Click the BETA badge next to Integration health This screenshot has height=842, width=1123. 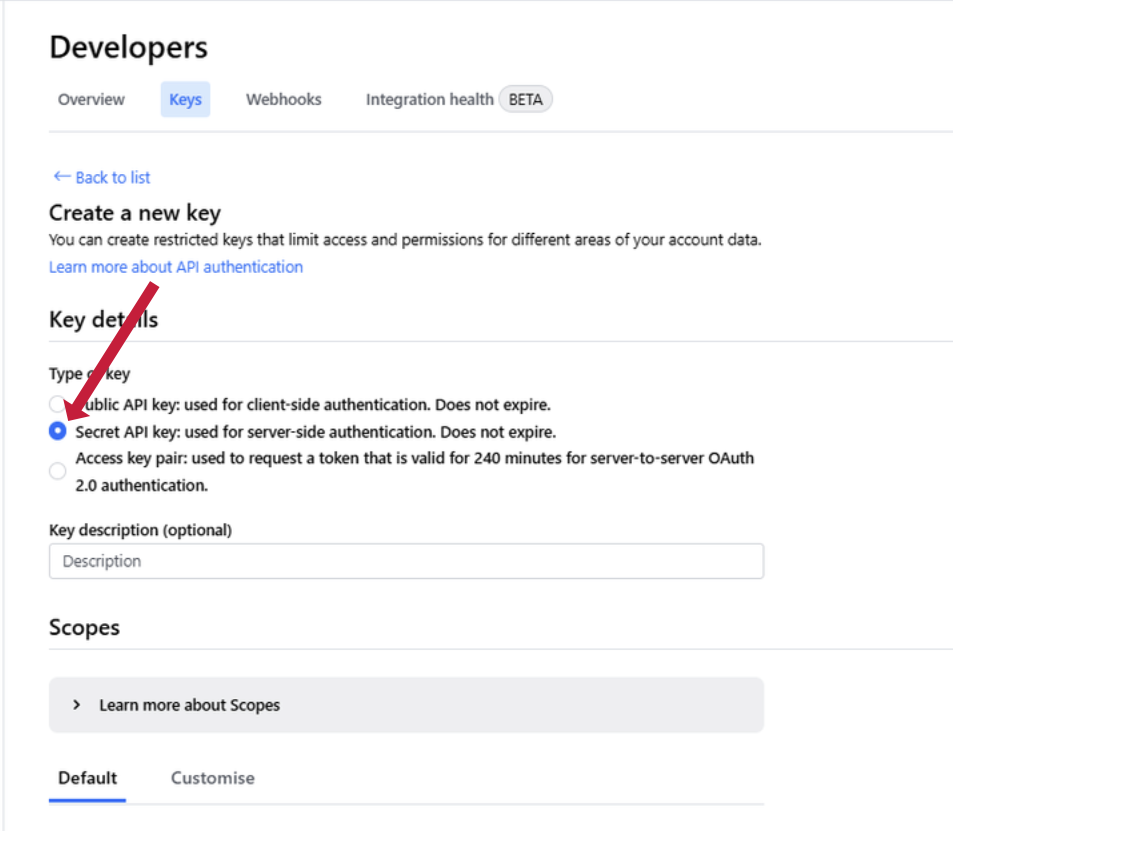(525, 99)
